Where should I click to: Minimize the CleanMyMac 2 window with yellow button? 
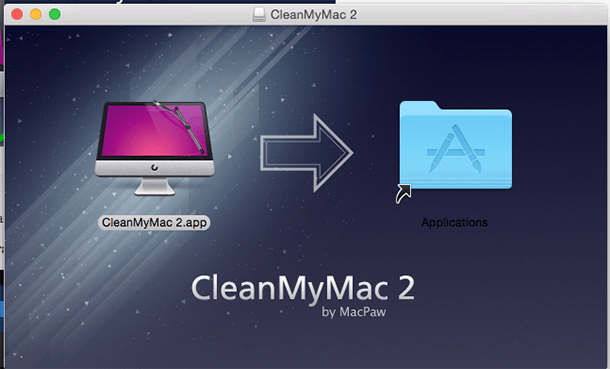click(x=36, y=14)
